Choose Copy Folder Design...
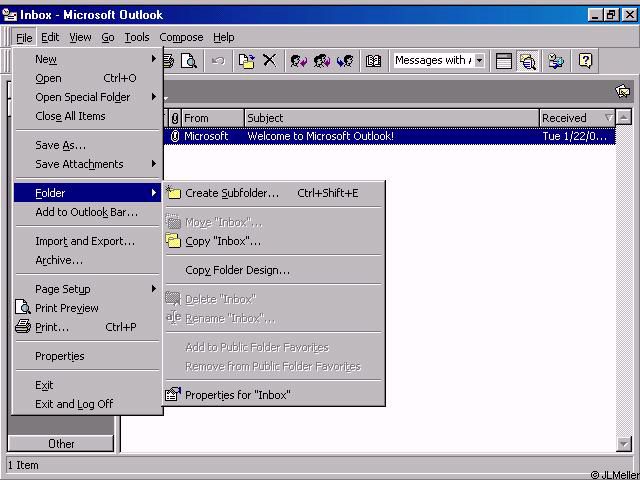The width and height of the screenshot is (640, 480). [x=273, y=270]
